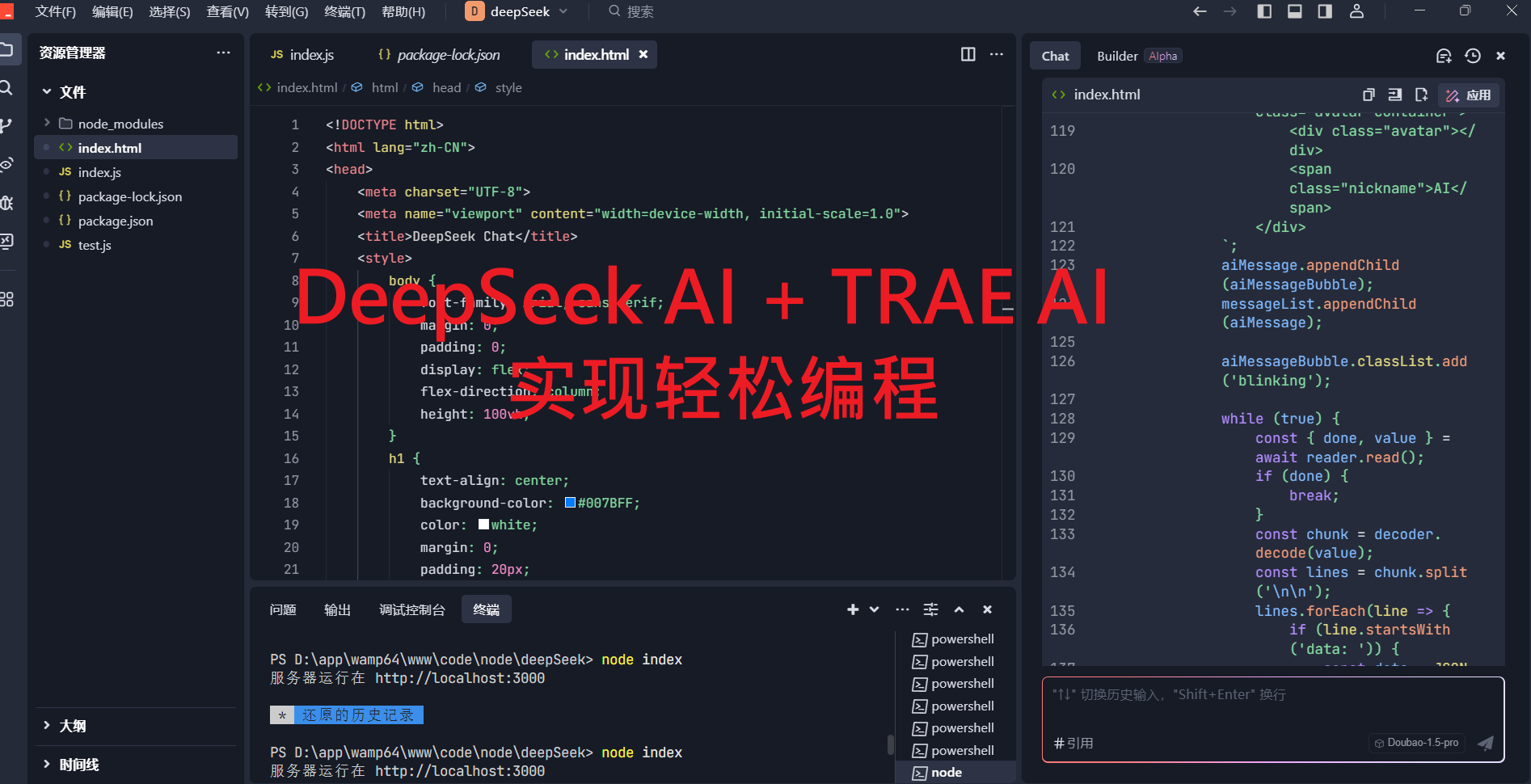This screenshot has height=784, width=1531.
Task: Click the white color swatch
Action: click(483, 524)
